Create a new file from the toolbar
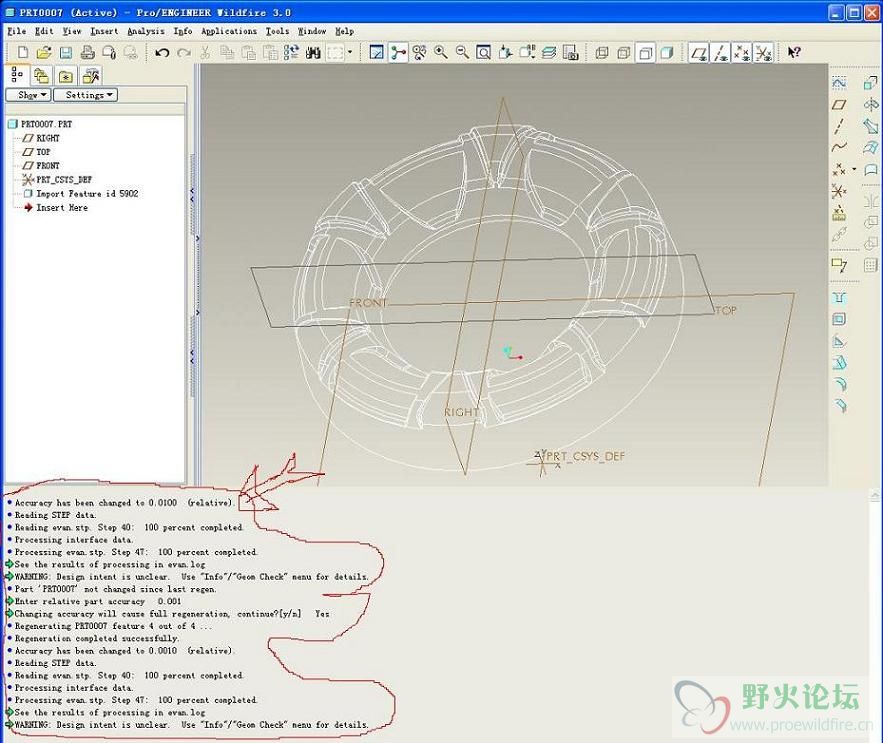The image size is (883, 743). [23, 52]
